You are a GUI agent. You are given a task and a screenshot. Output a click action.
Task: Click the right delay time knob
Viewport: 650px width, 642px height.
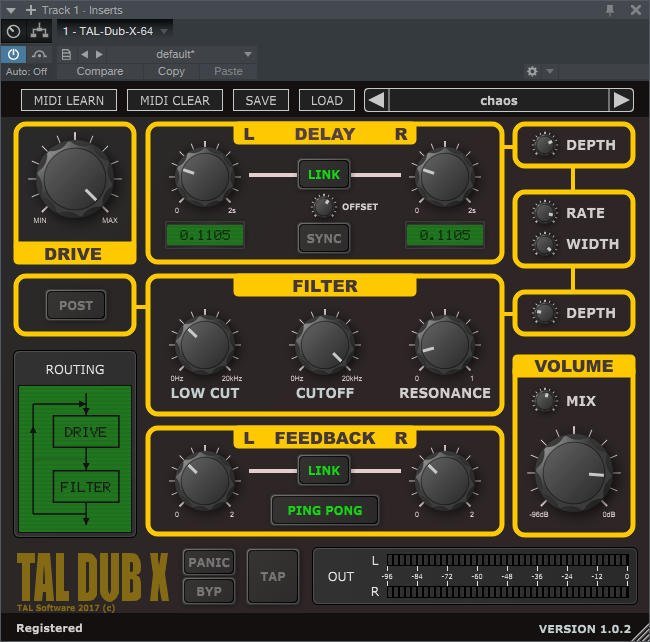(x=445, y=177)
